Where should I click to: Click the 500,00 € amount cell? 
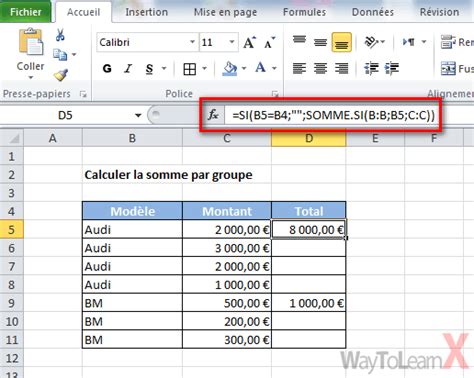227,303
